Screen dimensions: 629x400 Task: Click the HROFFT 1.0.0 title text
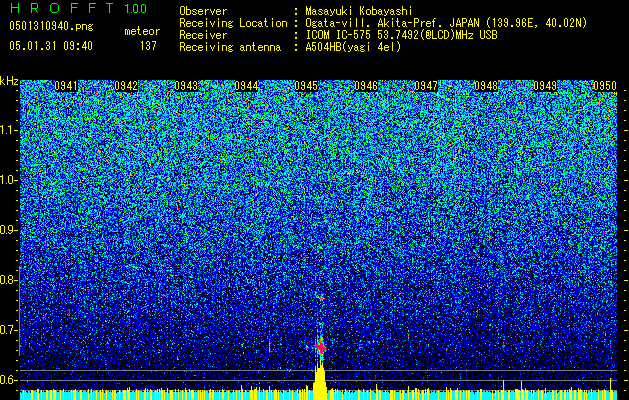pos(78,8)
